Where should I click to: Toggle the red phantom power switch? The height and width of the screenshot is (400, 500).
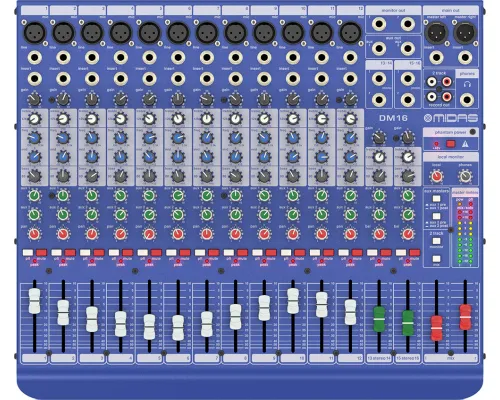click(451, 144)
